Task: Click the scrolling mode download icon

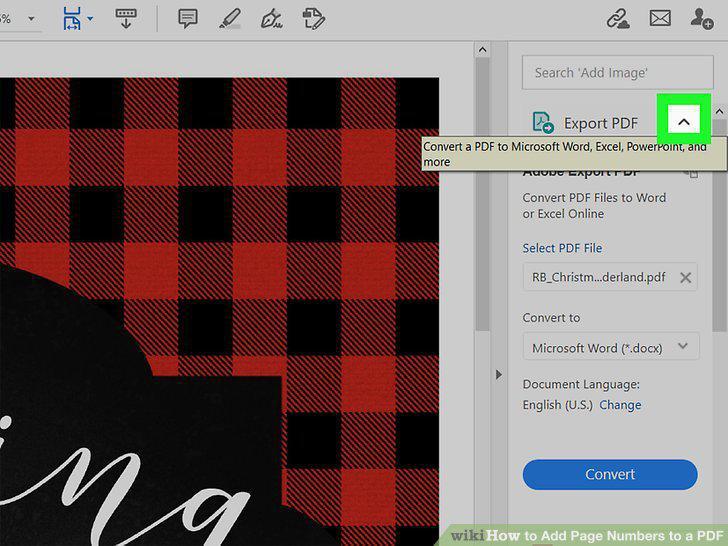Action: pos(126,19)
